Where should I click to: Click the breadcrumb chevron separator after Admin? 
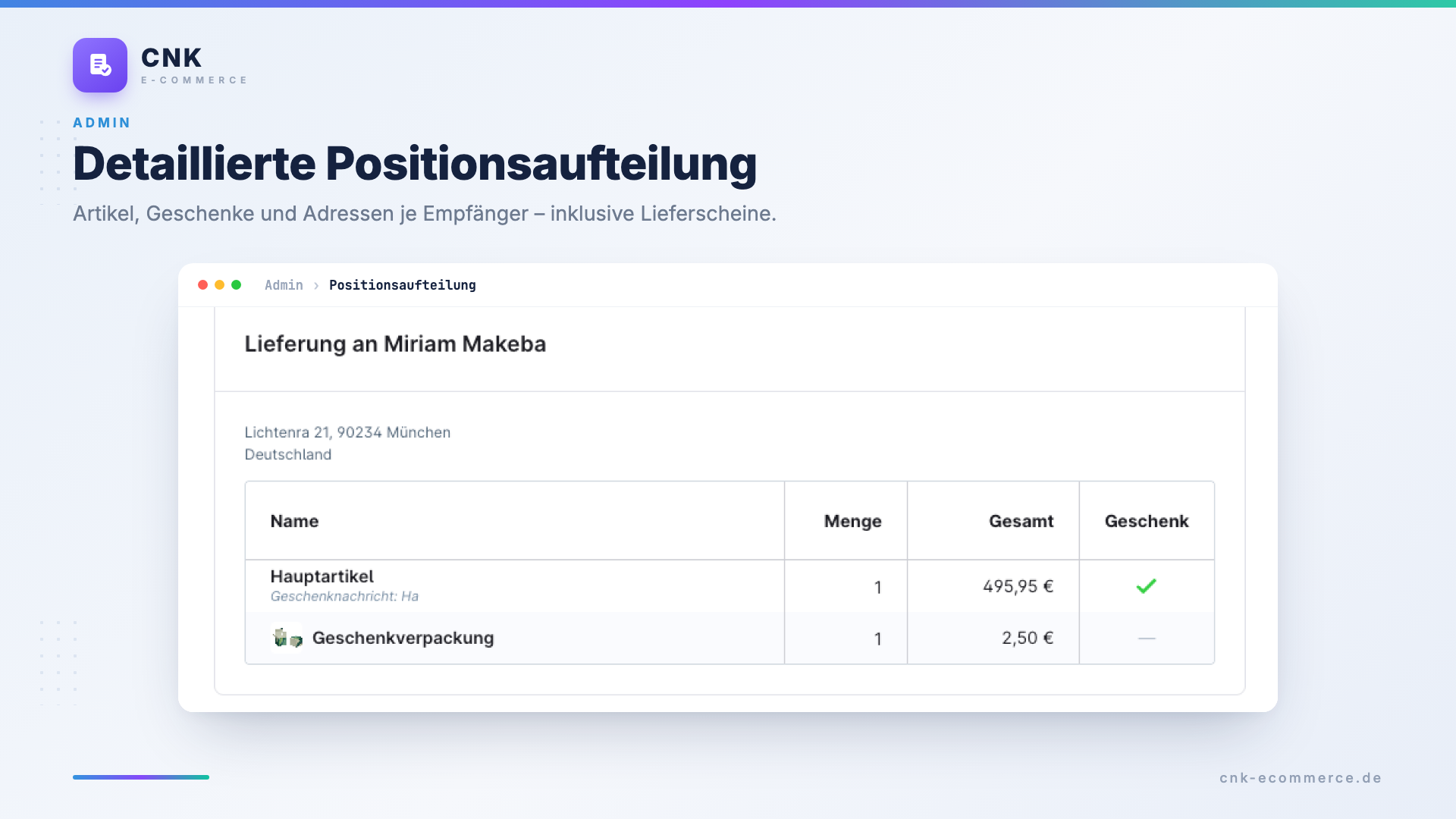pyautogui.click(x=316, y=286)
